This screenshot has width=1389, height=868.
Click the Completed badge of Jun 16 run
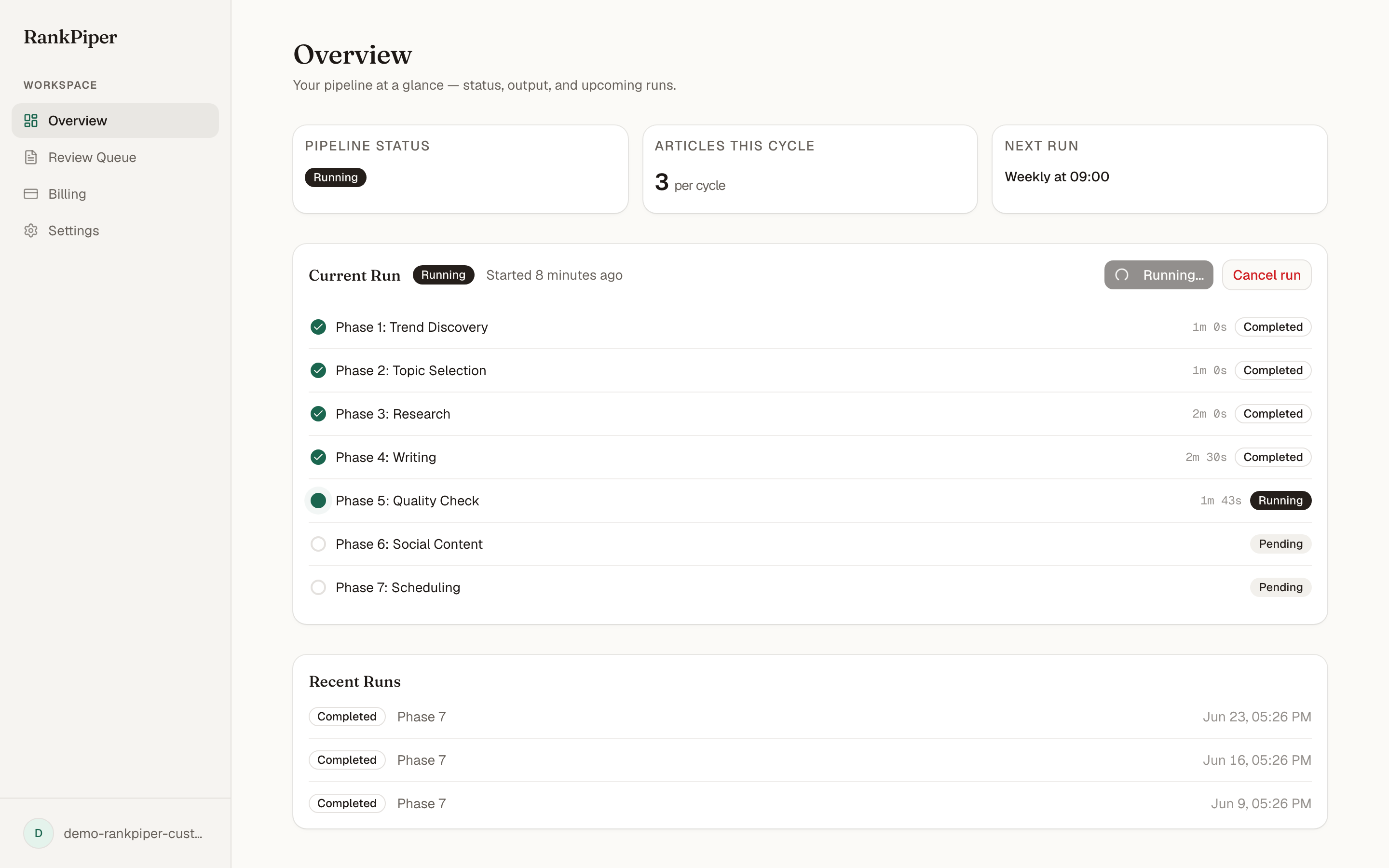[x=347, y=760]
